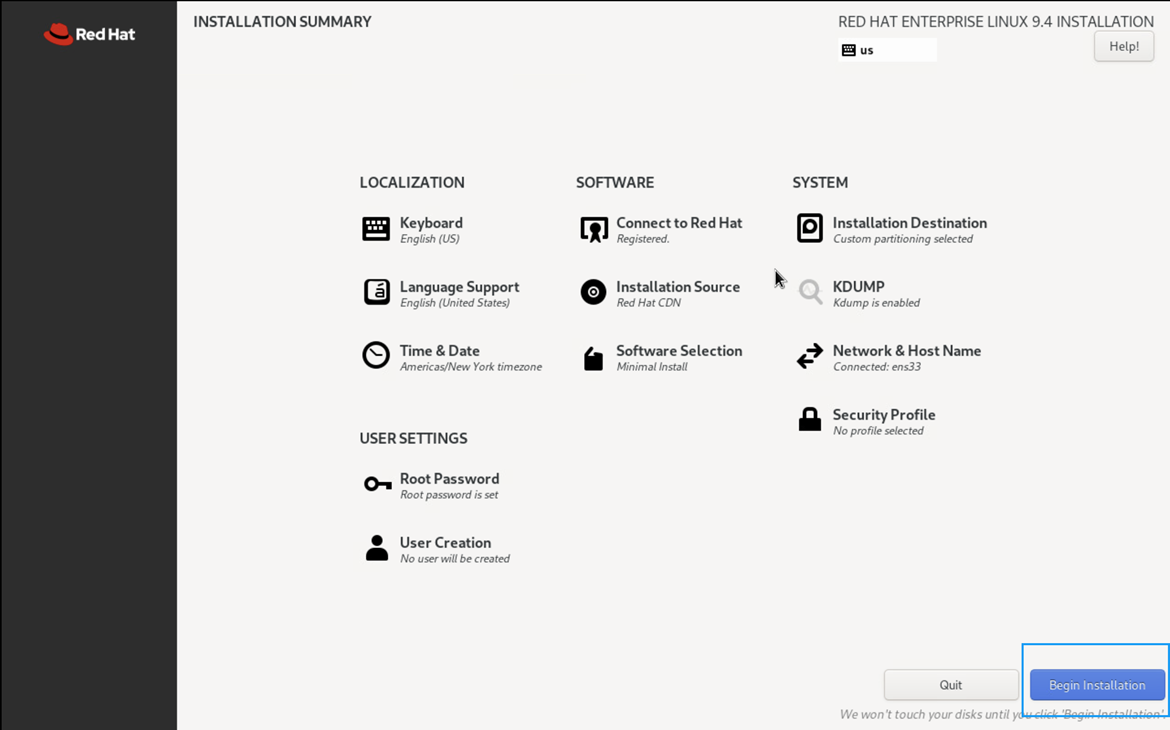The height and width of the screenshot is (730, 1170).
Task: Open the Connect to Red Hat certificate icon
Action: click(594, 229)
